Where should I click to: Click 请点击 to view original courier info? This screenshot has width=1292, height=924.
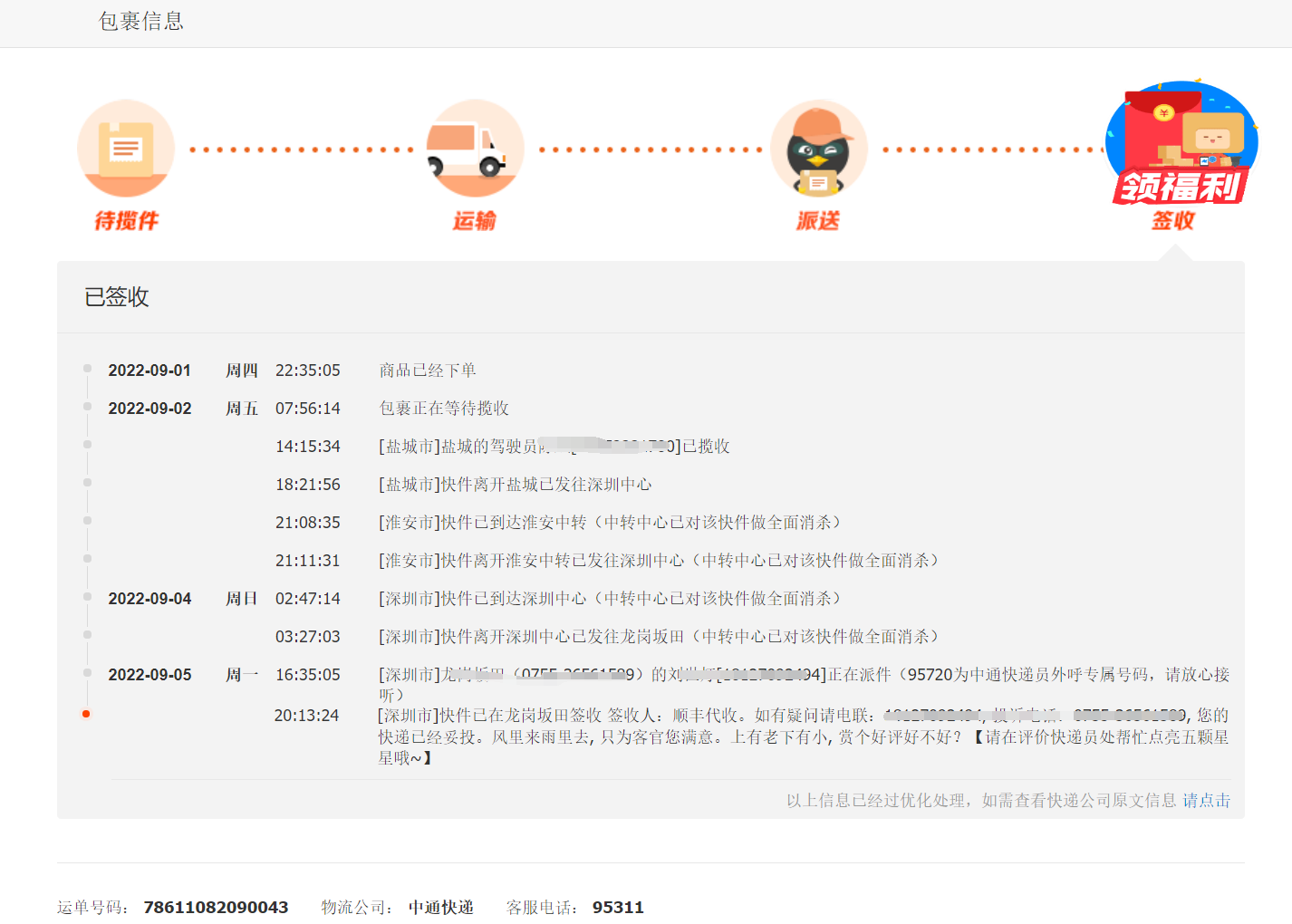(x=1206, y=800)
